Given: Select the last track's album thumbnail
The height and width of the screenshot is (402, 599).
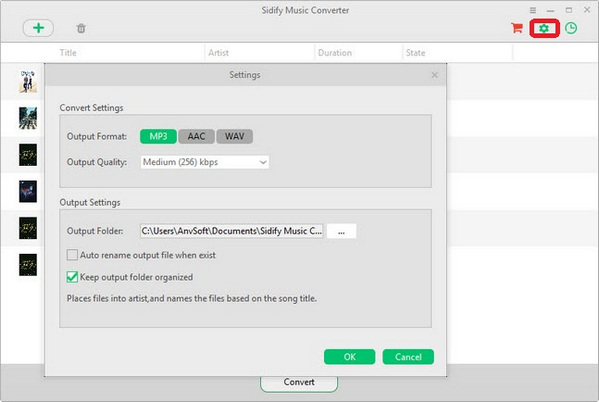Looking at the screenshot, I should tap(28, 265).
